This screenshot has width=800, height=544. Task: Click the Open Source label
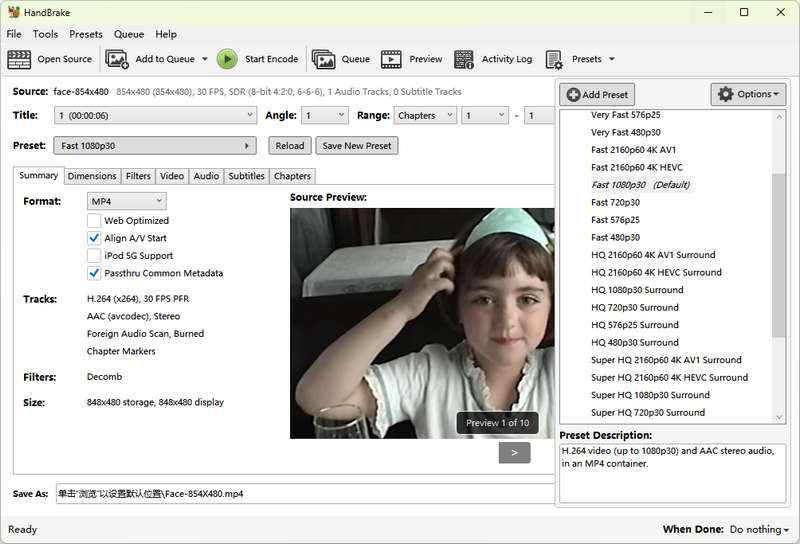pos(64,59)
